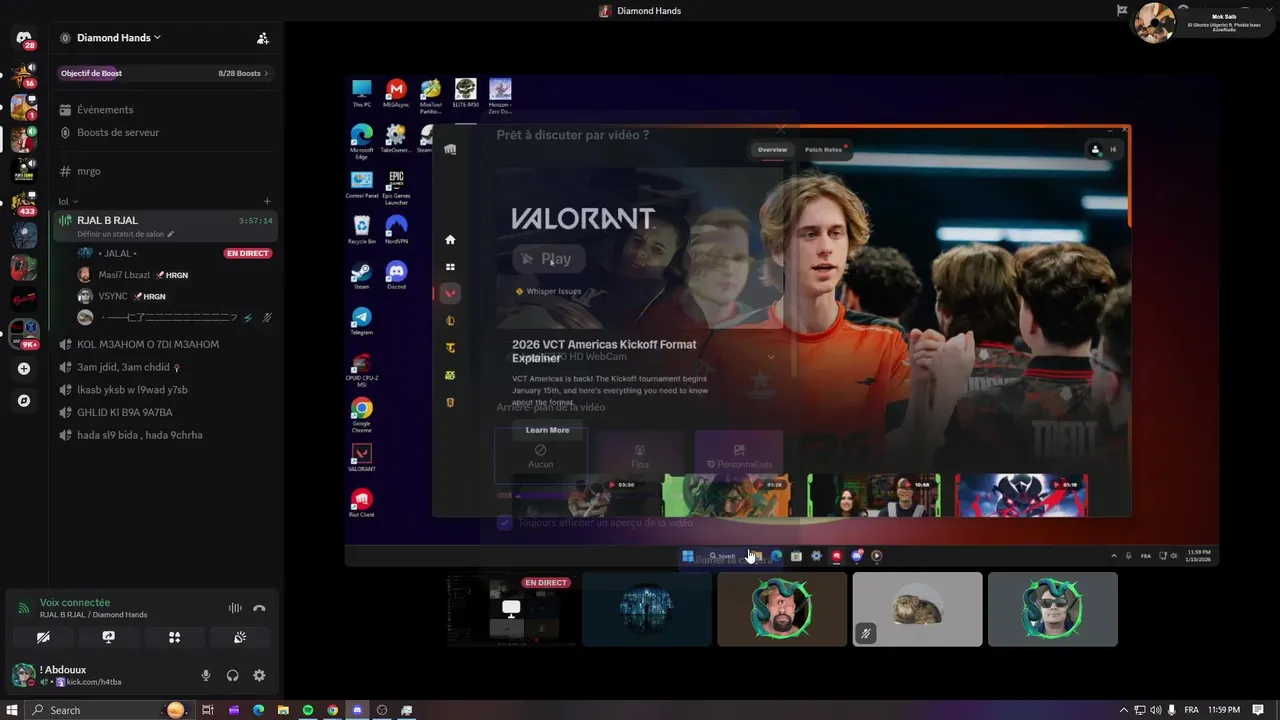Image resolution: width=1280 pixels, height=720 pixels.
Task: Open HD WebCam camera selection dropdown
Action: (x=640, y=357)
